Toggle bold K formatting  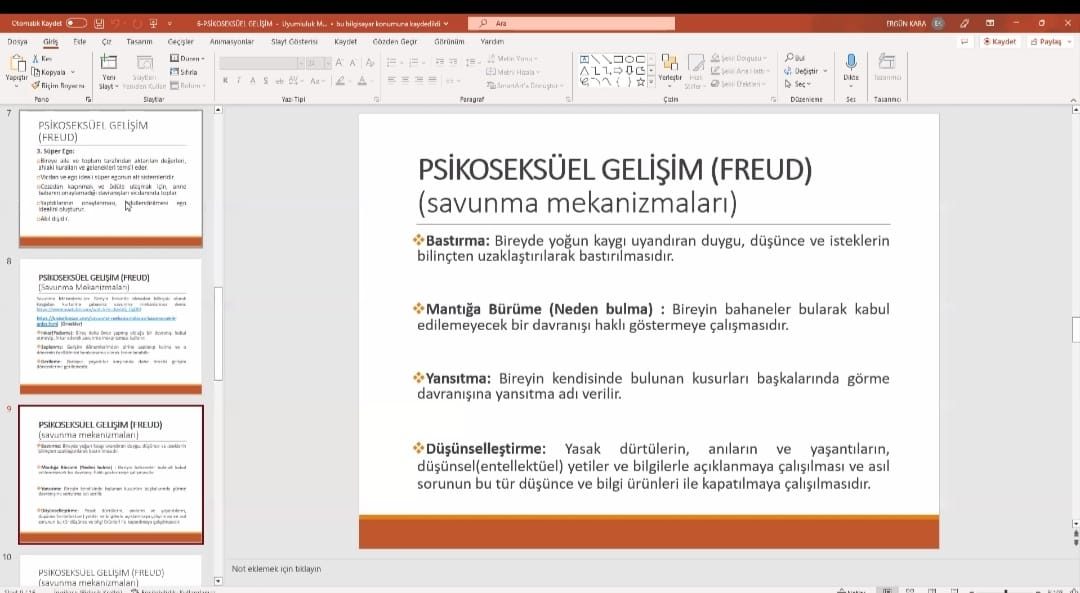[225, 81]
